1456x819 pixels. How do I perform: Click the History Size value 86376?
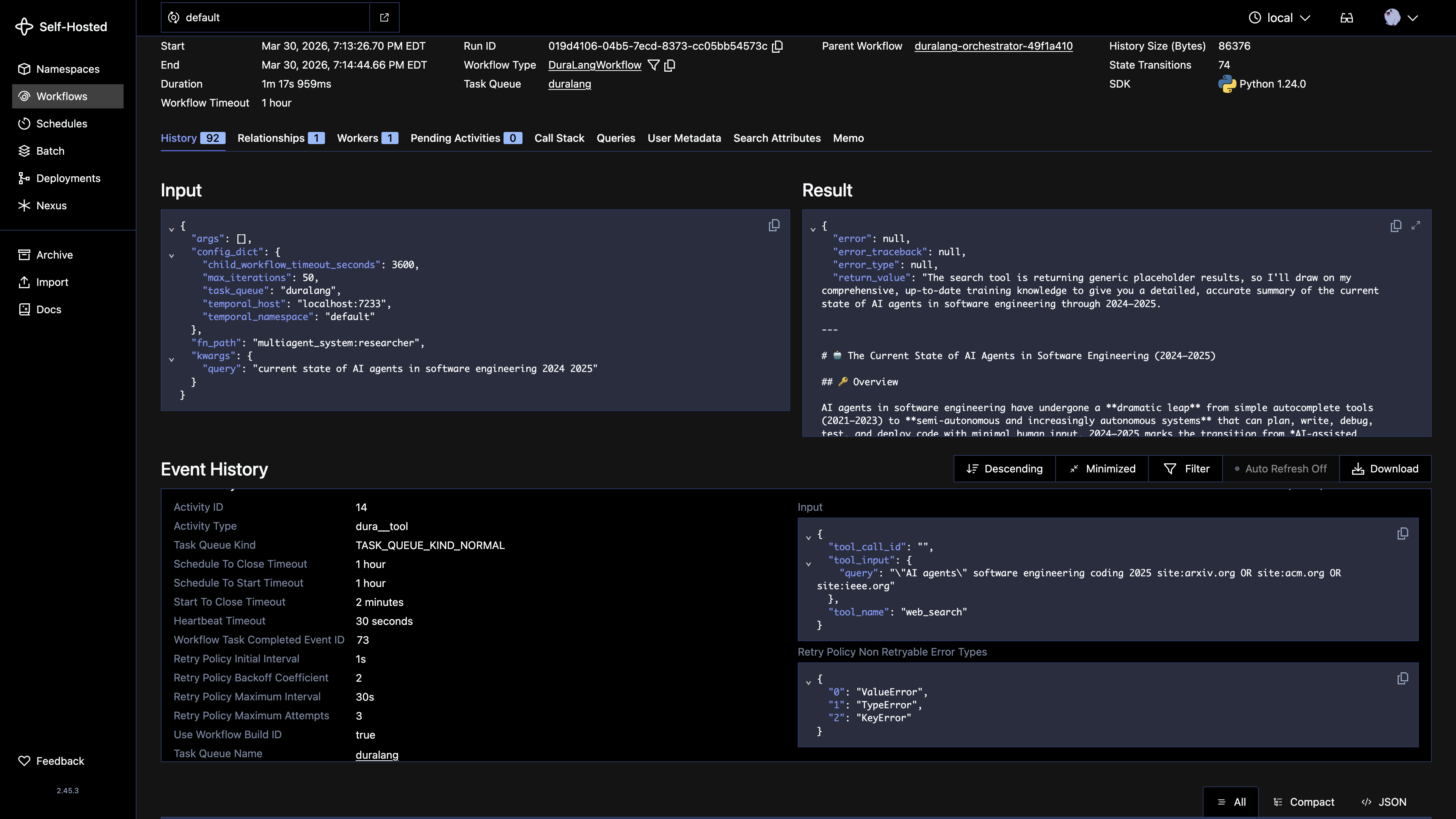click(x=1234, y=46)
